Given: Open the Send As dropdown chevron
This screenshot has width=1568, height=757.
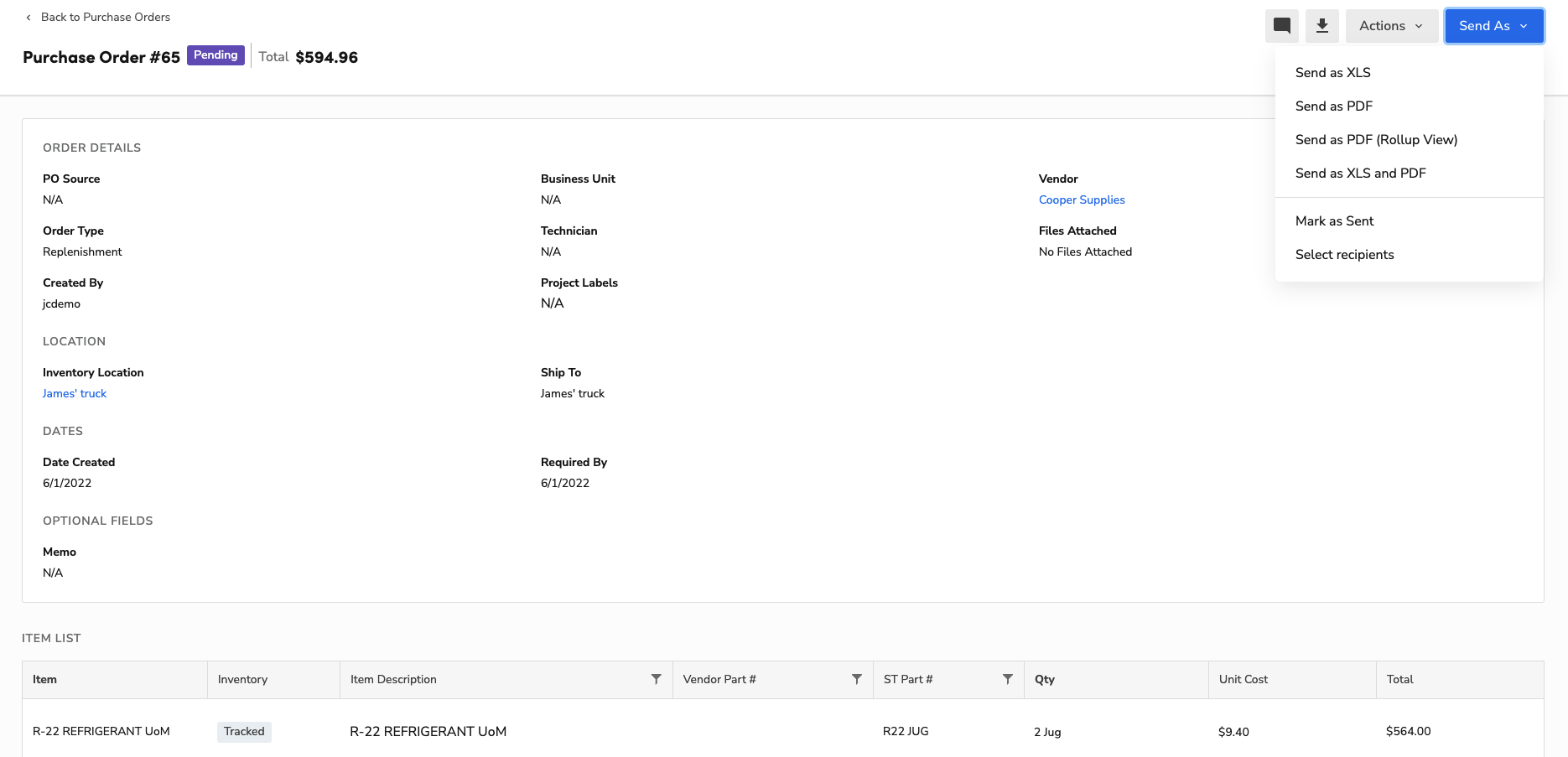Looking at the screenshot, I should pyautogui.click(x=1525, y=25).
